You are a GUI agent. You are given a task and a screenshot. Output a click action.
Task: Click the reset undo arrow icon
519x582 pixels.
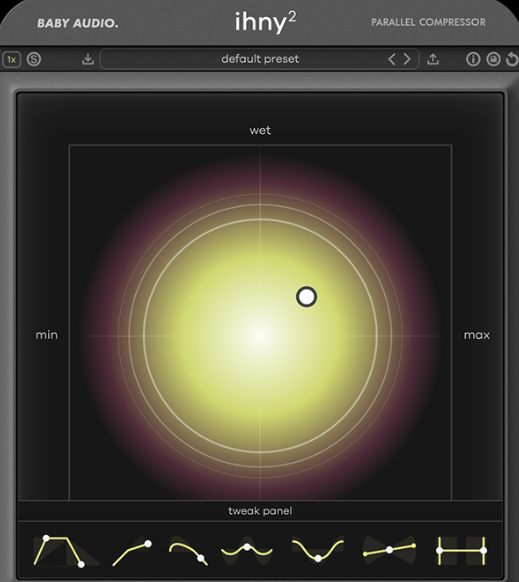pyautogui.click(x=512, y=59)
